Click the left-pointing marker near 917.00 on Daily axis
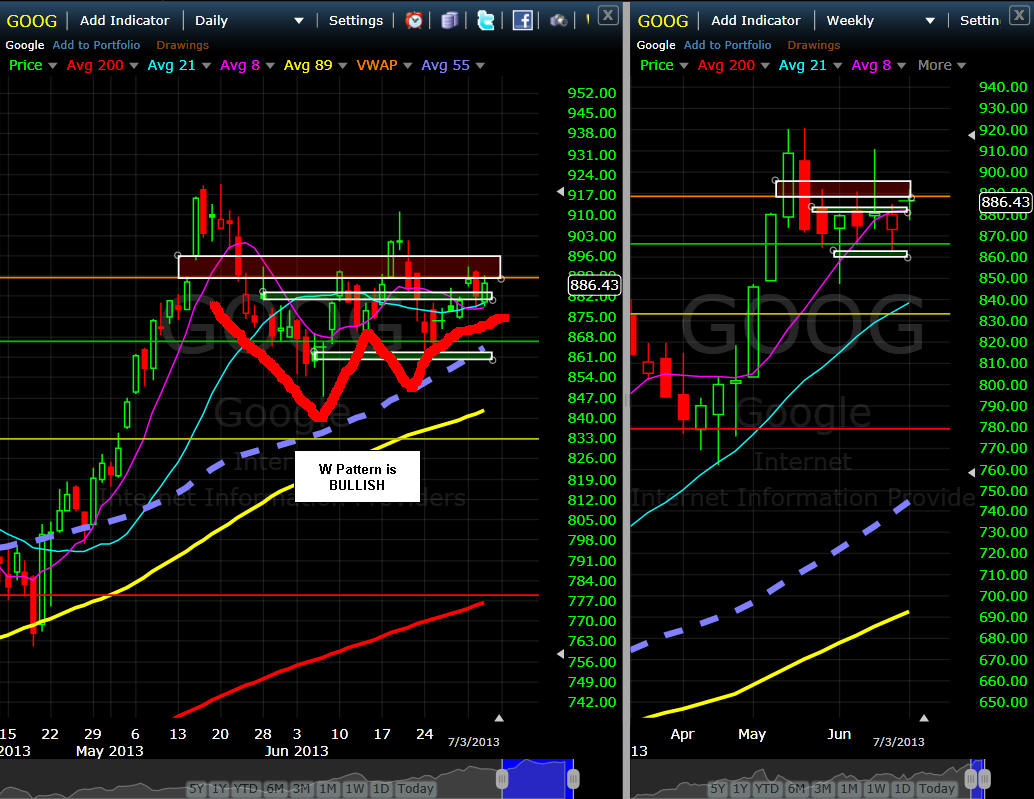This screenshot has width=1034, height=799. (561, 192)
